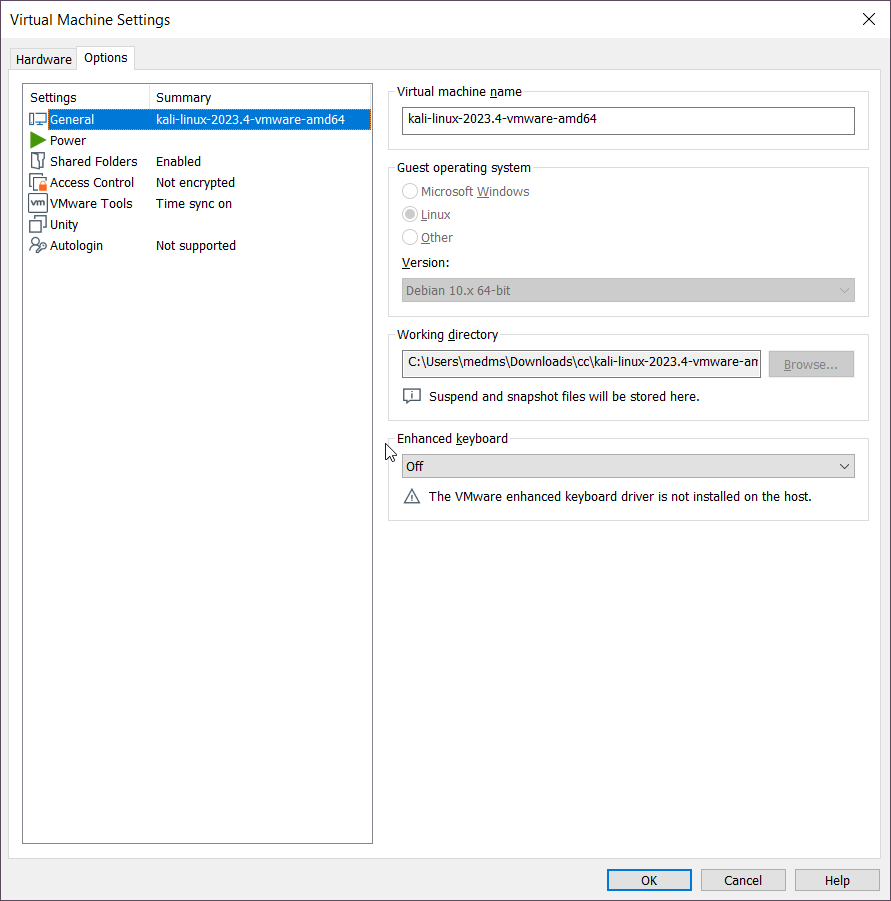Screen dimensions: 891x901
Task: Click the warning triangle icon near keyboard driver message
Action: [412, 496]
